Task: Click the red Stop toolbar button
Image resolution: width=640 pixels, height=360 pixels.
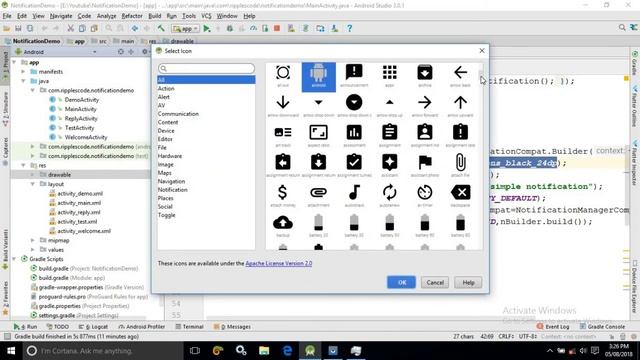Action: pos(277,28)
